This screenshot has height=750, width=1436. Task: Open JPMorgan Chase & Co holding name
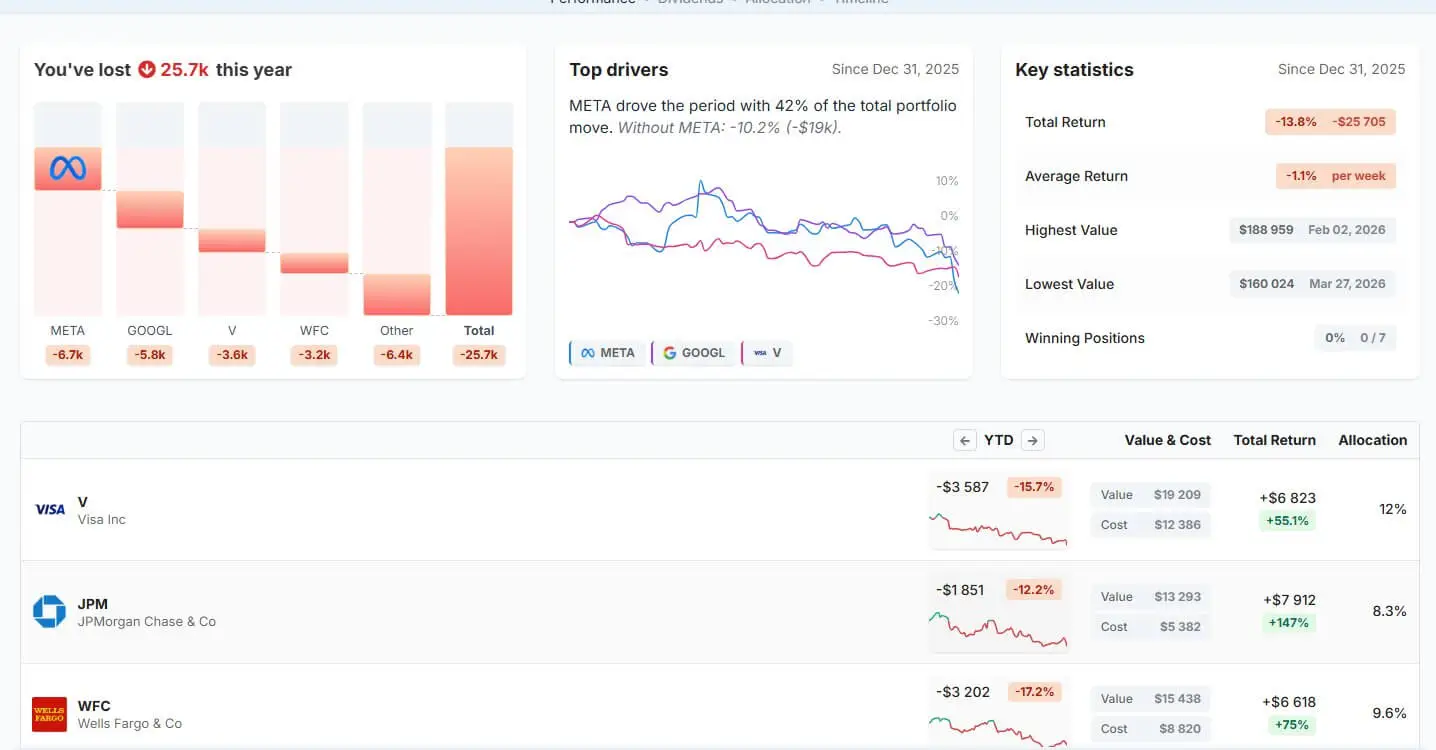[x=147, y=622]
